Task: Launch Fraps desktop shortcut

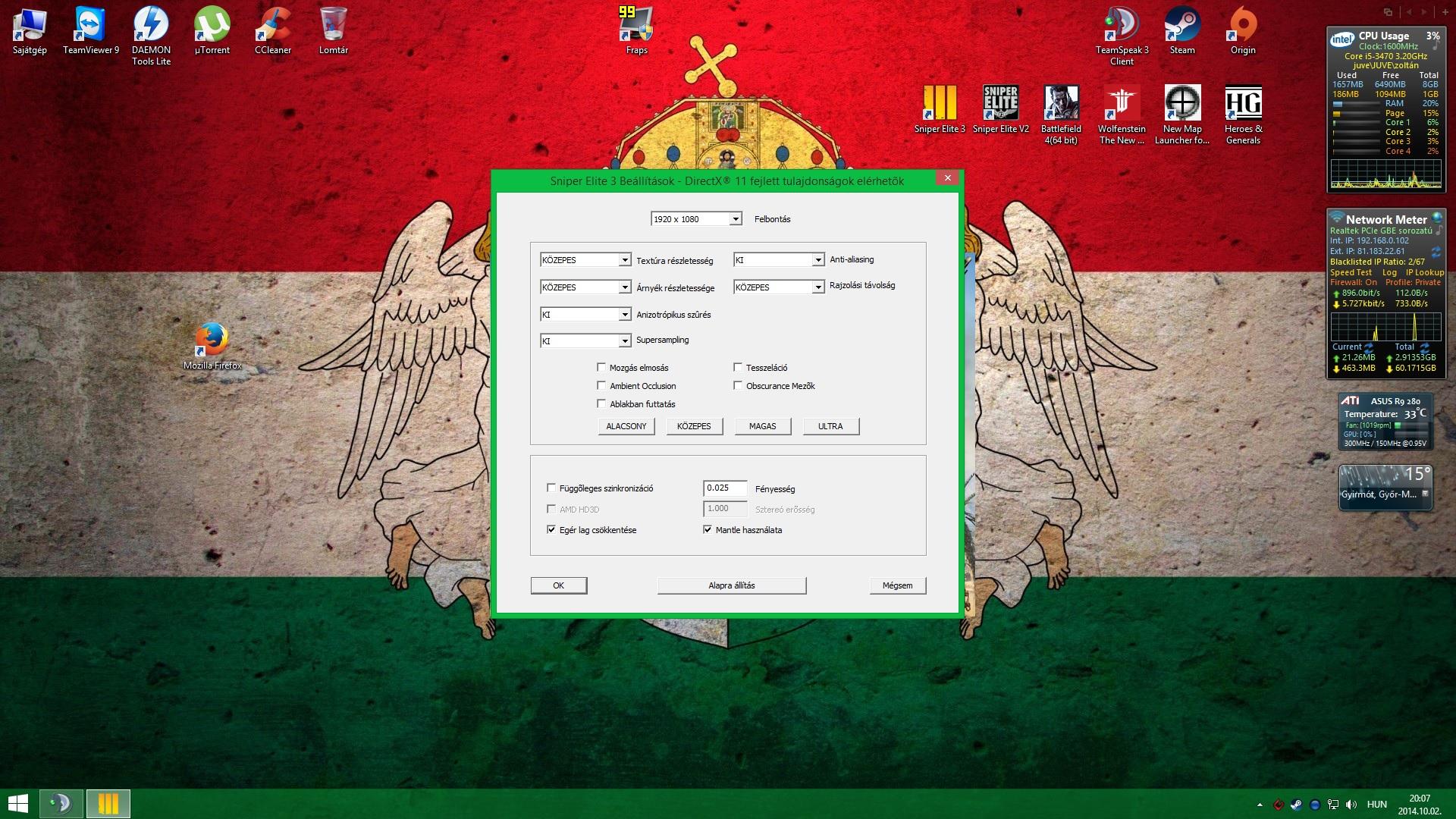Action: click(636, 31)
